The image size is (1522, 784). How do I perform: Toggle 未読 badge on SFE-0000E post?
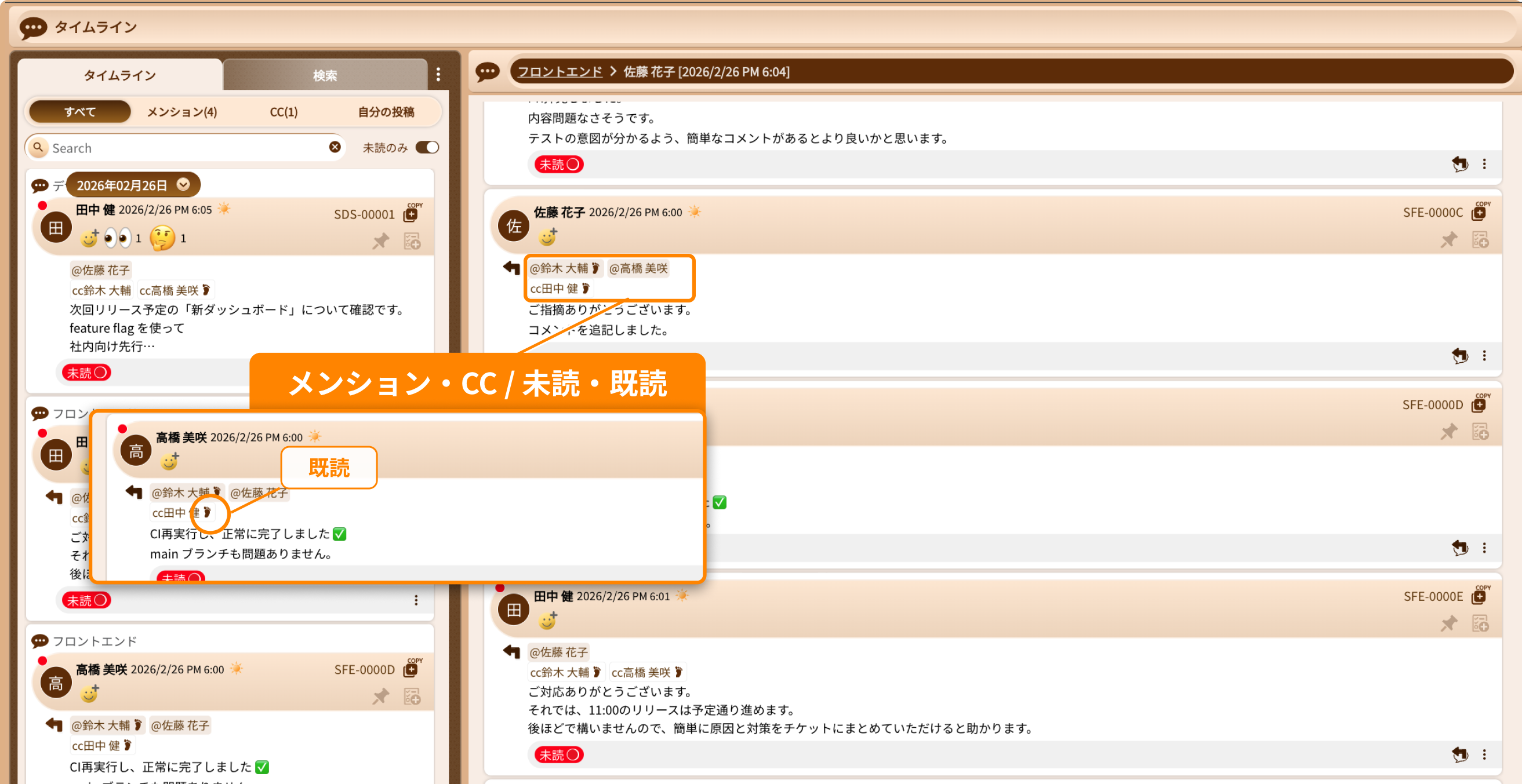pyautogui.click(x=558, y=754)
